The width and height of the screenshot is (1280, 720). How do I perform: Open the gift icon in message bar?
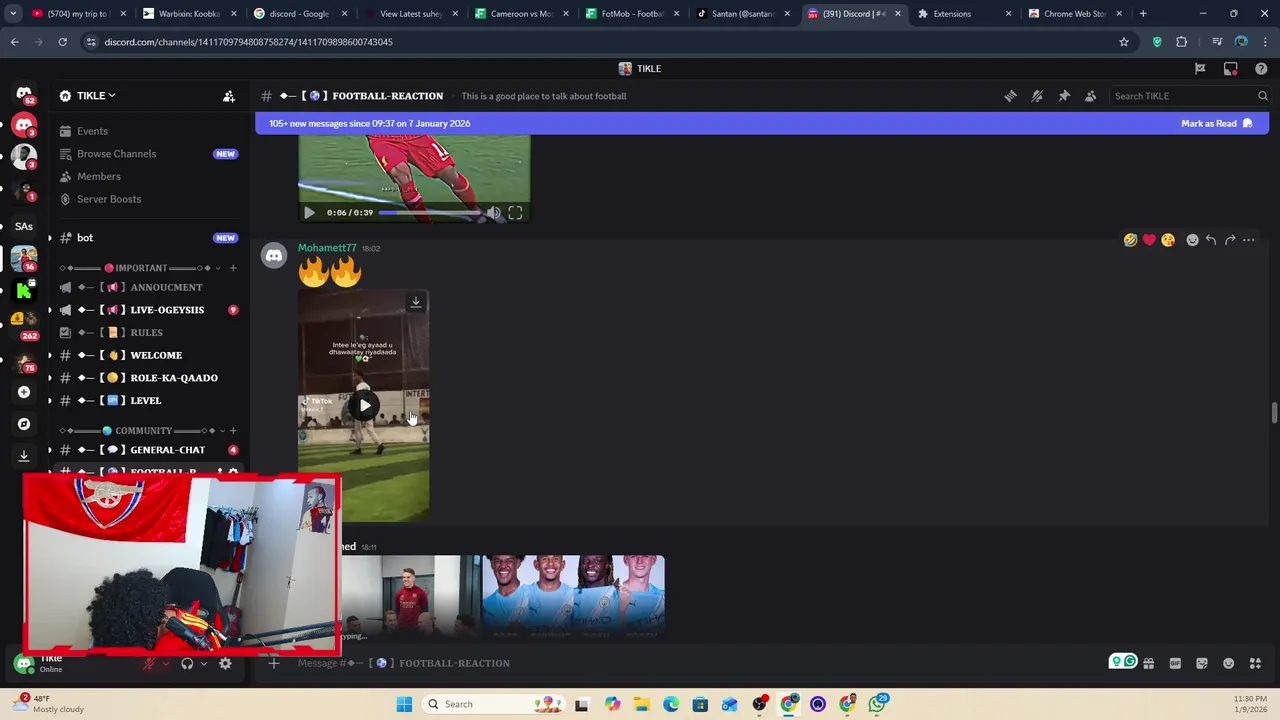[1148, 663]
